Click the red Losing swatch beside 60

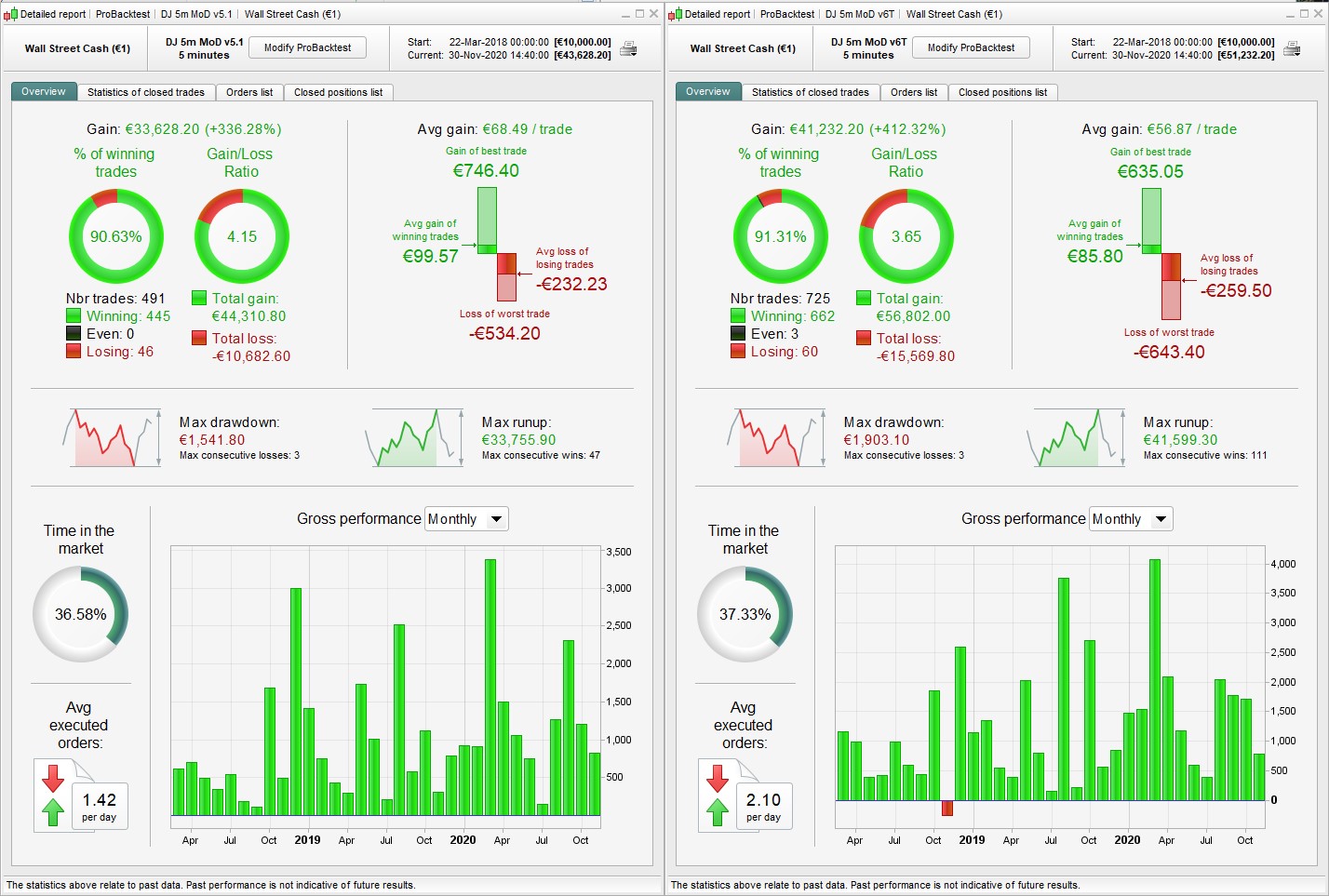point(738,352)
